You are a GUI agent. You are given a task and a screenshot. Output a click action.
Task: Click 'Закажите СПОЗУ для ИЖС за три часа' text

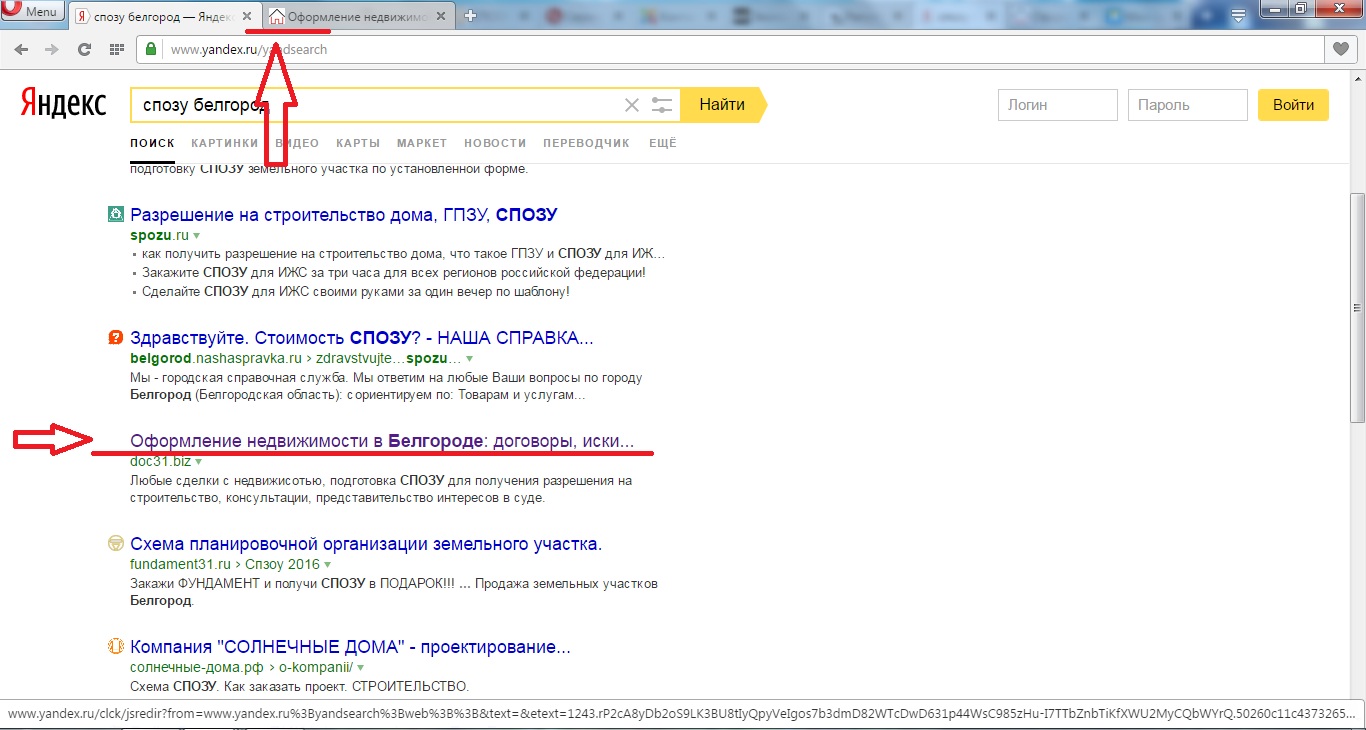tap(394, 272)
